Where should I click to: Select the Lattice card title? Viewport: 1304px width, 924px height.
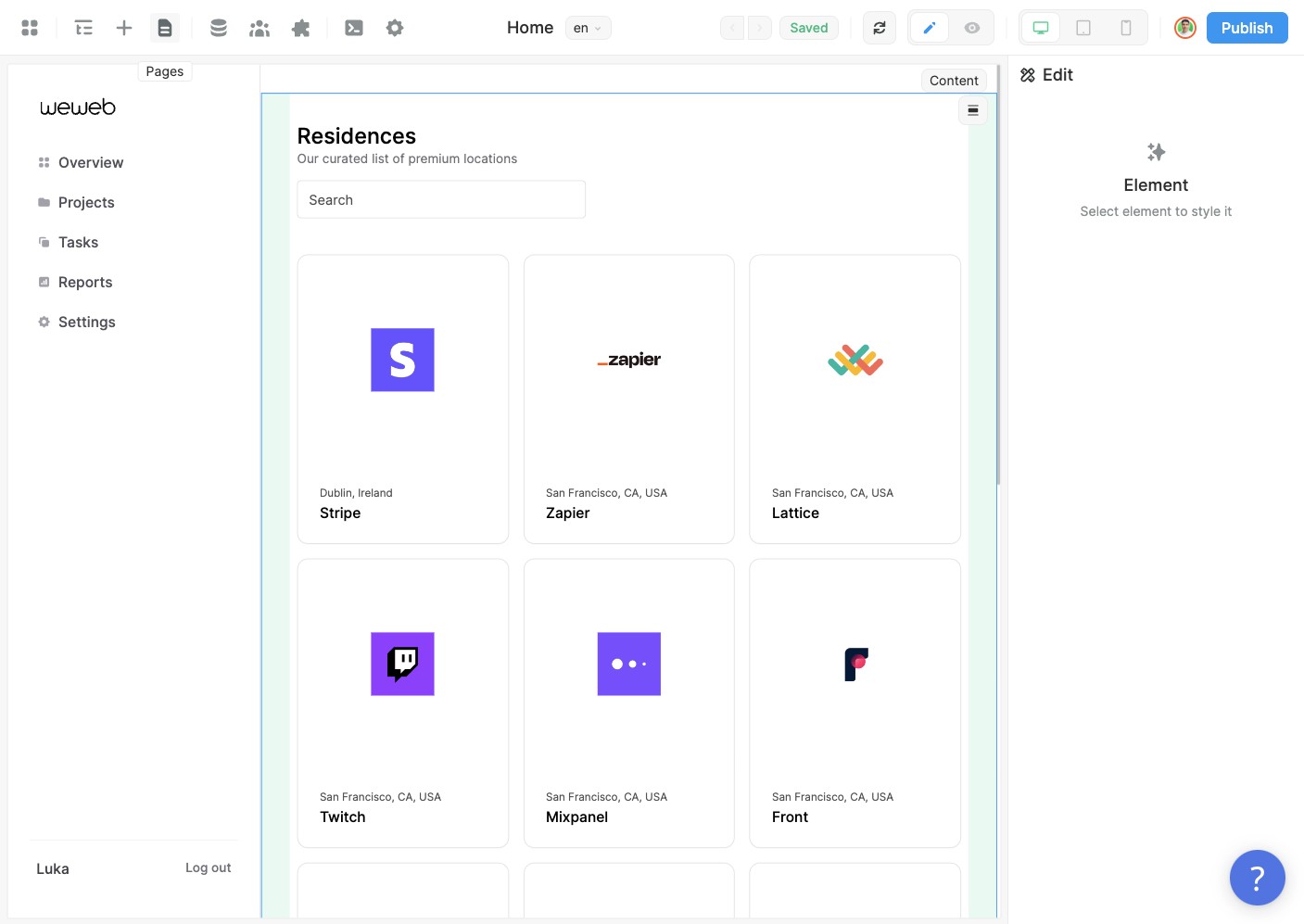tap(795, 513)
